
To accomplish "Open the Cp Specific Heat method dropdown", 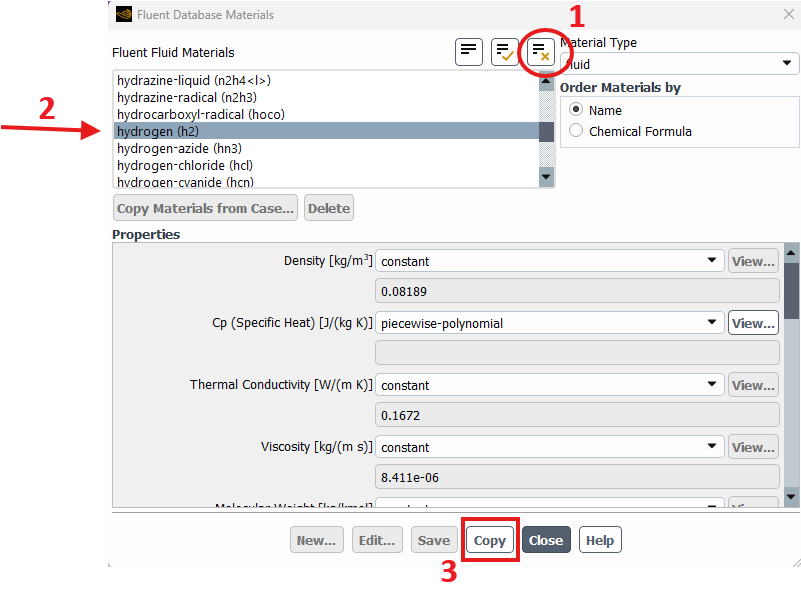I will click(550, 323).
